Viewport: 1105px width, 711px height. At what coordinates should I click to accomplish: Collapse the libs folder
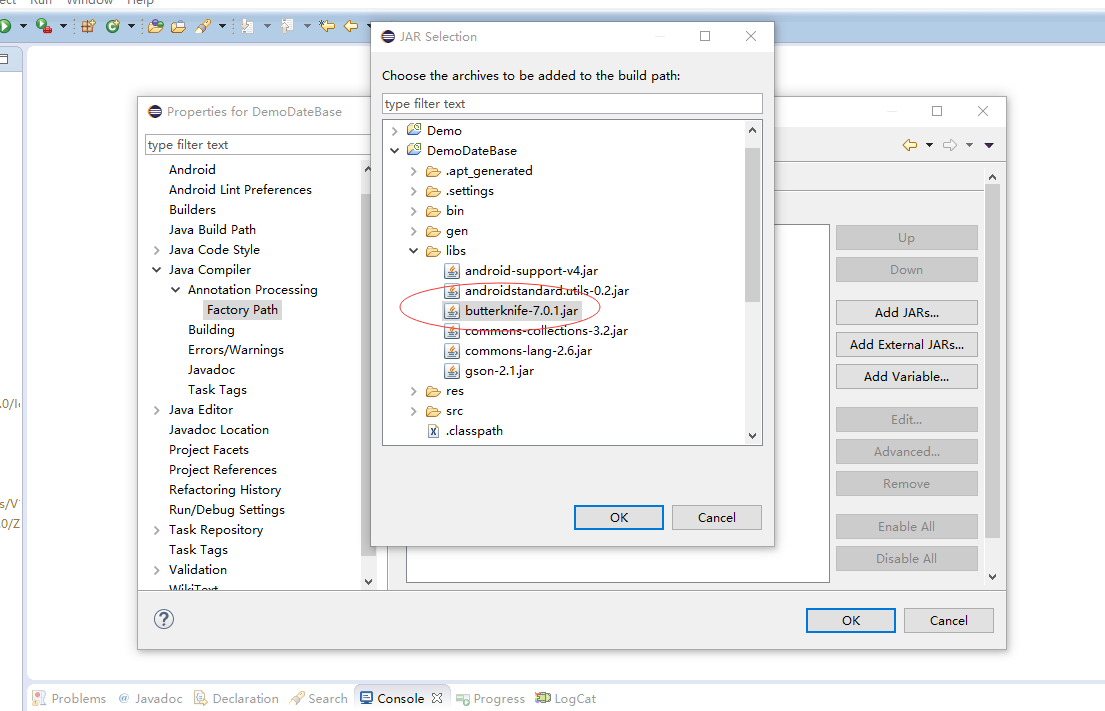point(414,251)
